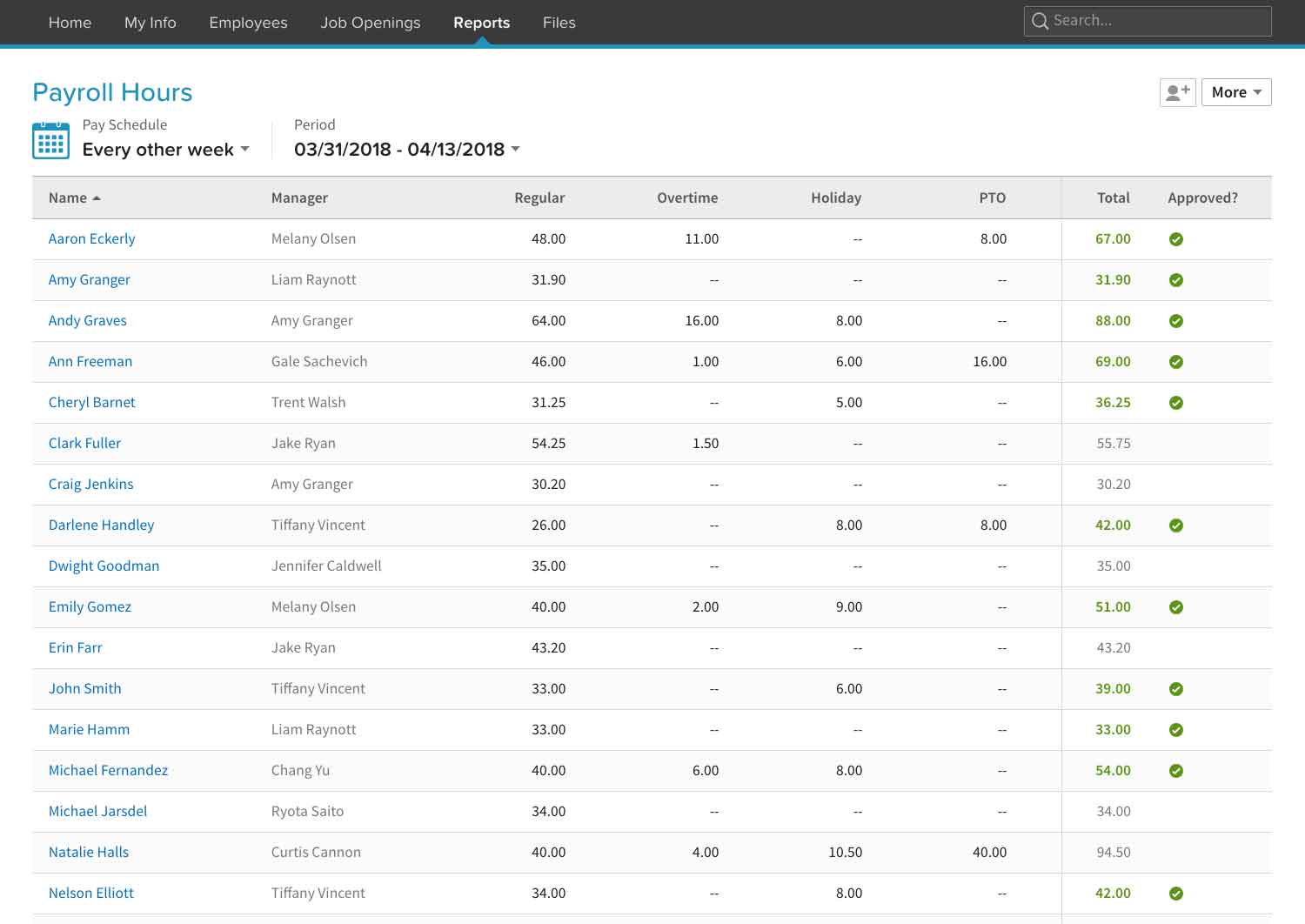
Task: Click total 94.50 for Natalie Halls
Action: tap(1114, 852)
